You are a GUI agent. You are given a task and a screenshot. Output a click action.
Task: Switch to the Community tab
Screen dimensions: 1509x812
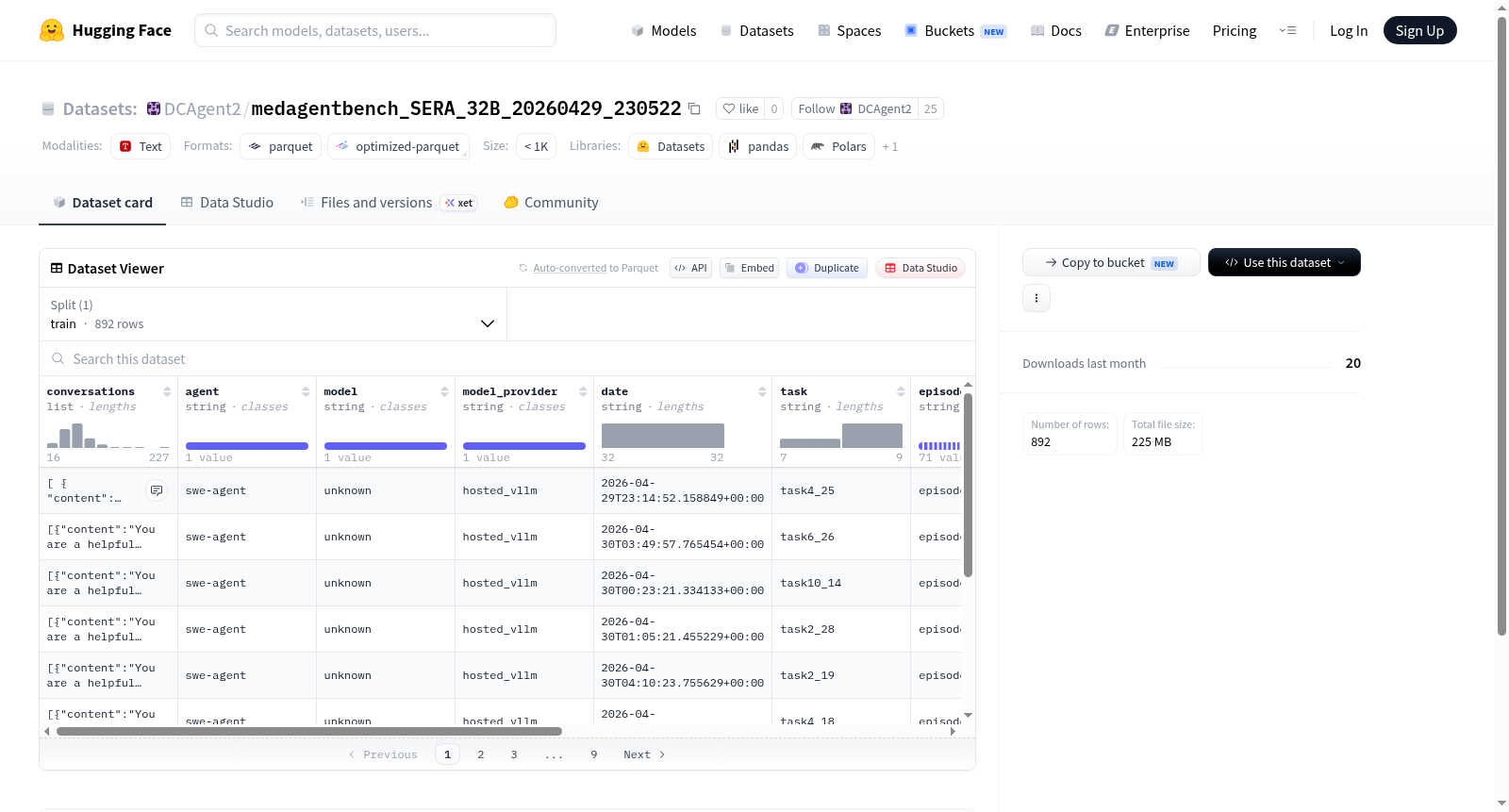coord(551,202)
